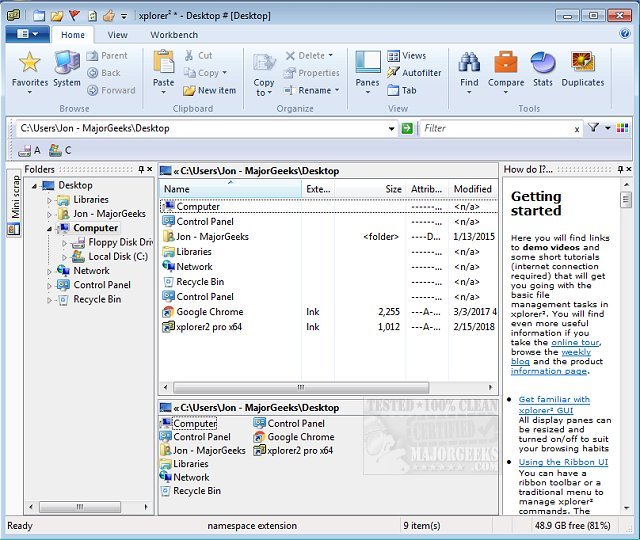Click the System computer icon in ribbon
Viewport: 640px width, 540px height.
(x=67, y=63)
